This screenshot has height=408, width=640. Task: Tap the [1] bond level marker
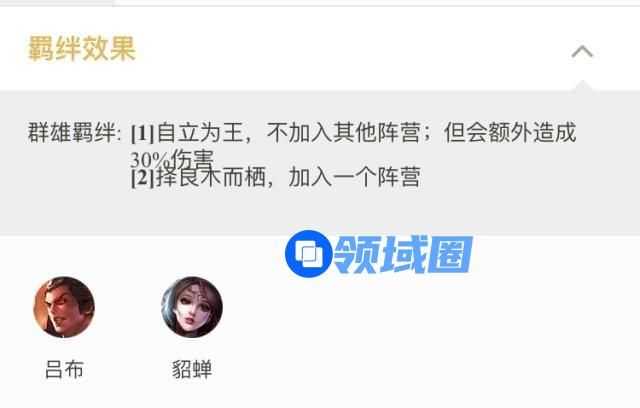click(143, 133)
